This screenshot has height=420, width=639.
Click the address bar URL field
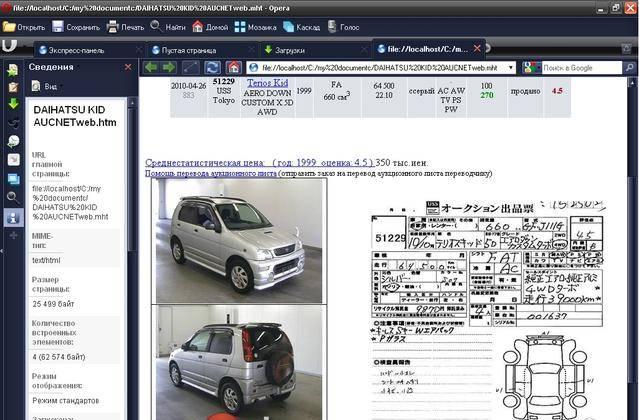click(379, 68)
